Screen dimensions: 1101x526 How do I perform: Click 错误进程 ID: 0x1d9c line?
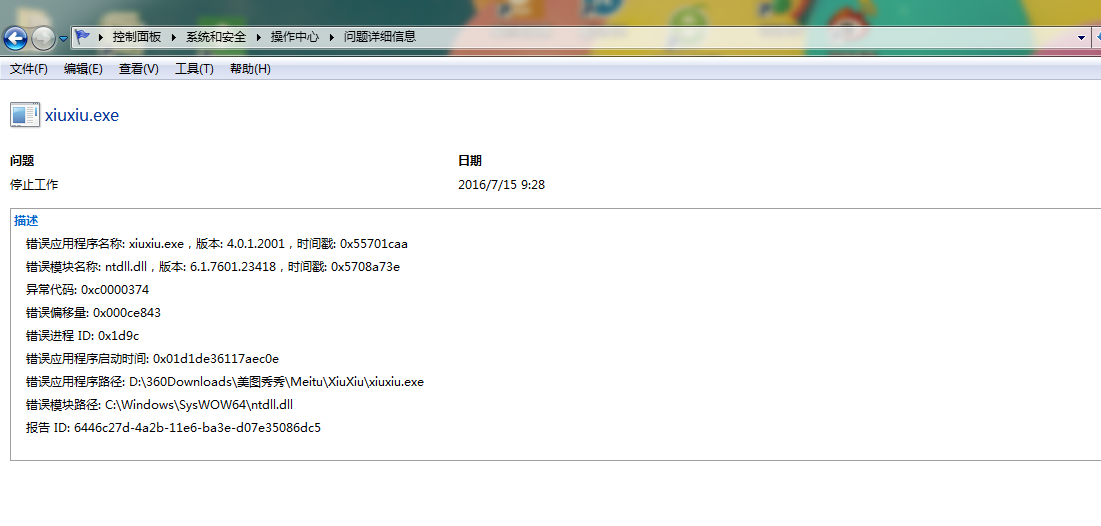[83, 336]
